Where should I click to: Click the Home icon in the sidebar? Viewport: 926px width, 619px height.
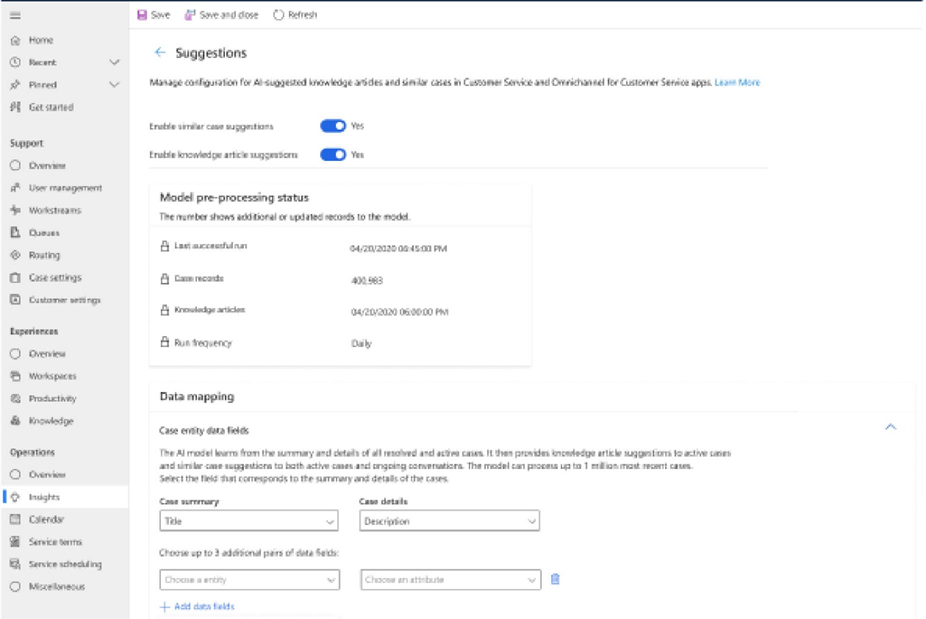coord(15,40)
